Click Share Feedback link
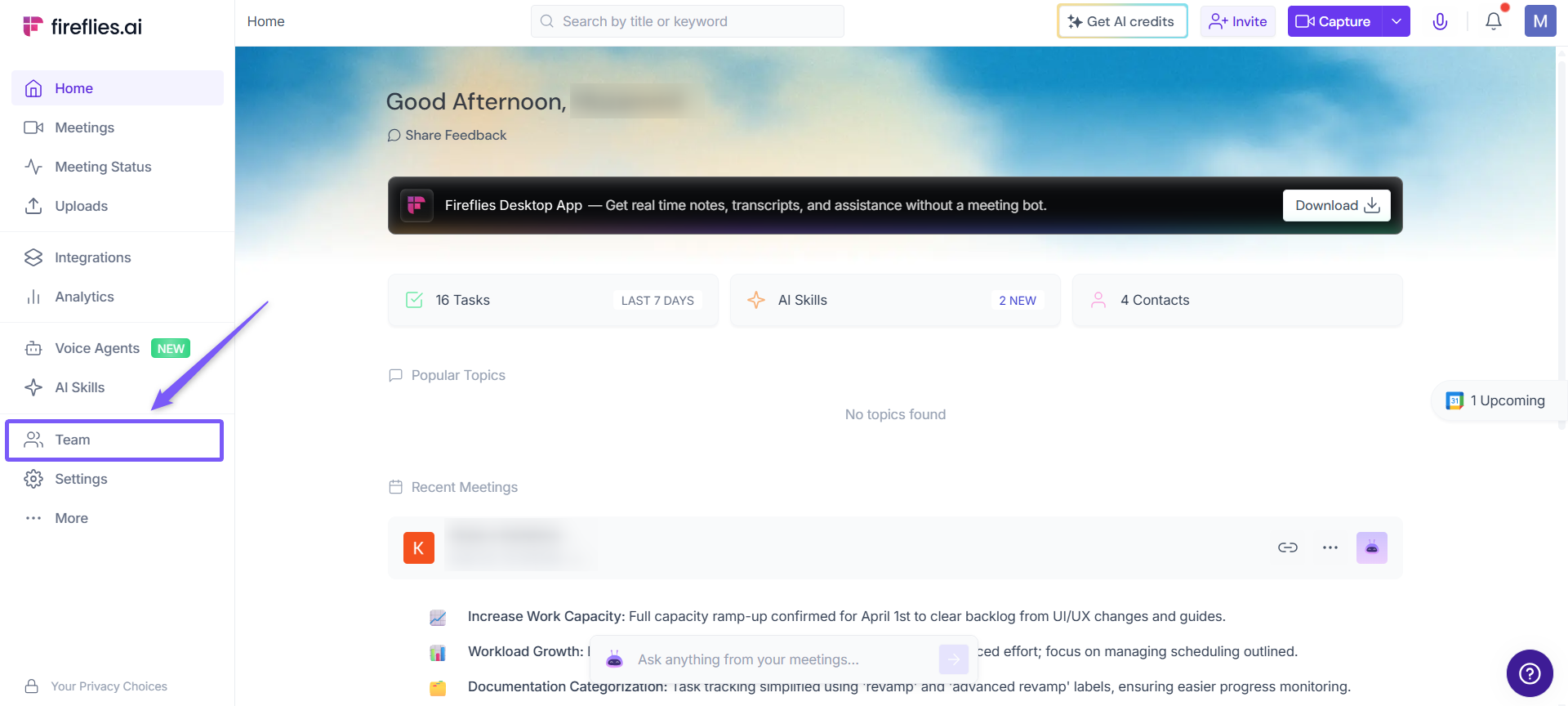 [447, 135]
